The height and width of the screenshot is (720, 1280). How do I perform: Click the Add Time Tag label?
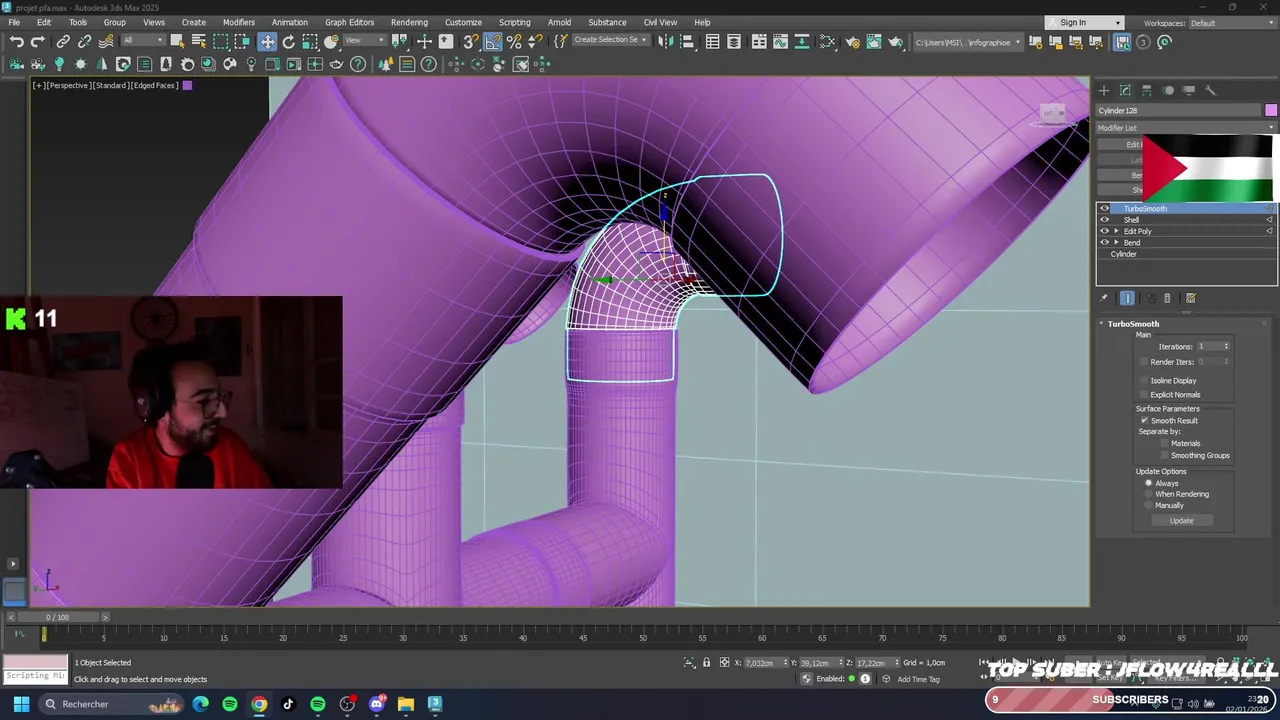coord(918,679)
